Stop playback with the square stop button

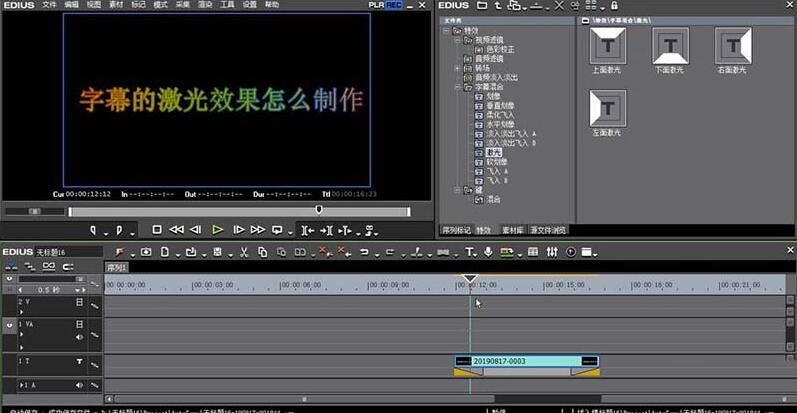(x=157, y=230)
